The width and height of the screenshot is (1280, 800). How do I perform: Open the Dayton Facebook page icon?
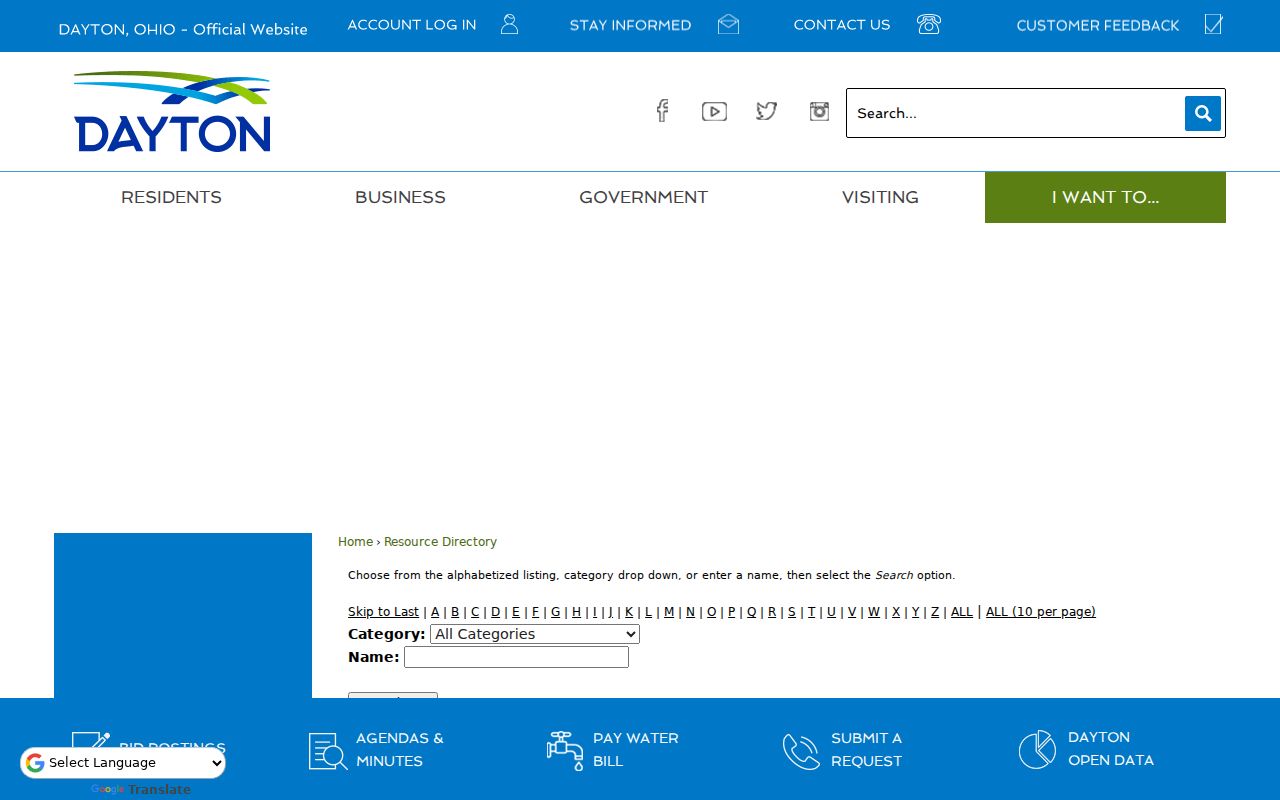point(662,111)
